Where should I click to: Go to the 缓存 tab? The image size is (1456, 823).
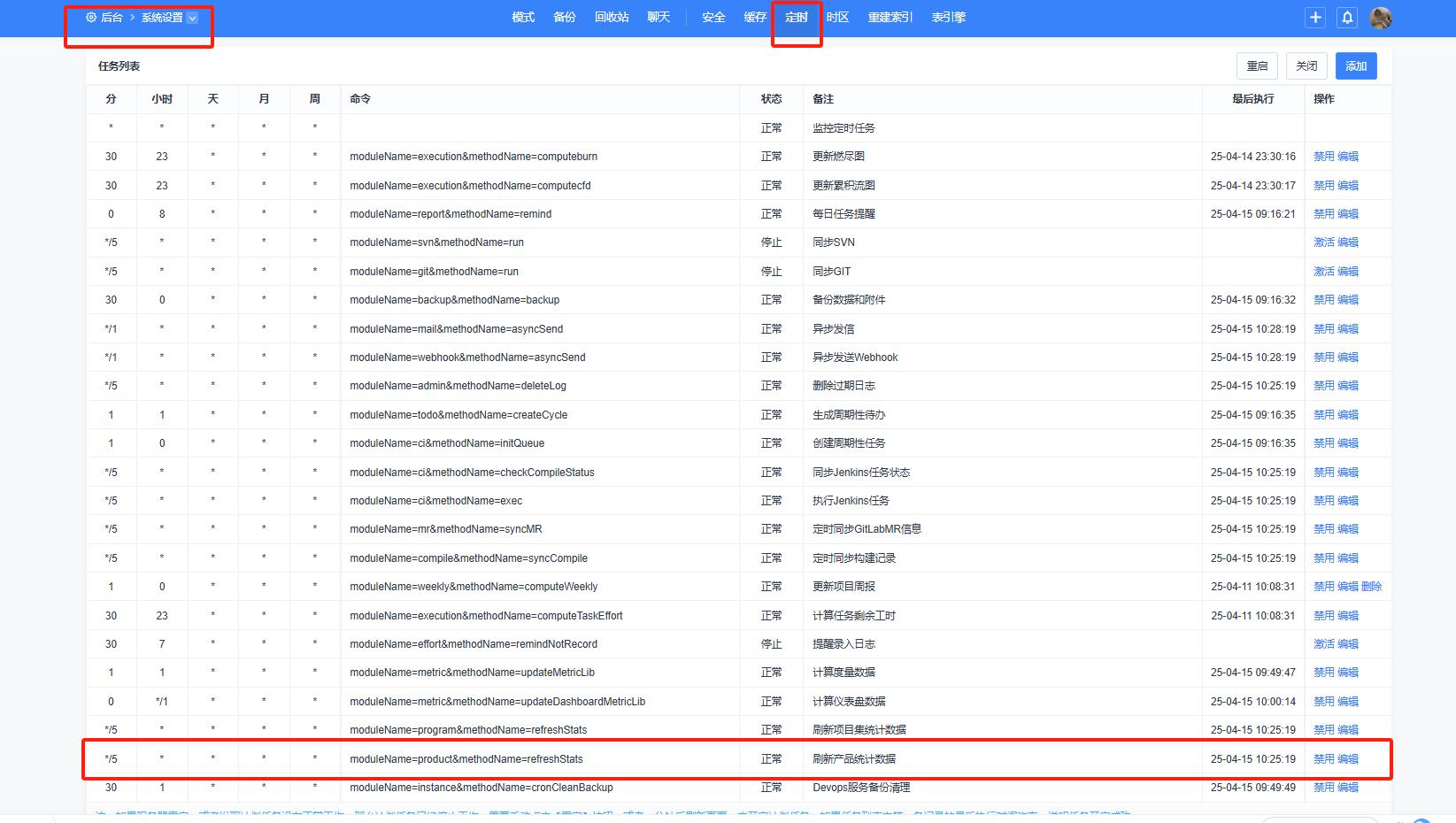755,18
